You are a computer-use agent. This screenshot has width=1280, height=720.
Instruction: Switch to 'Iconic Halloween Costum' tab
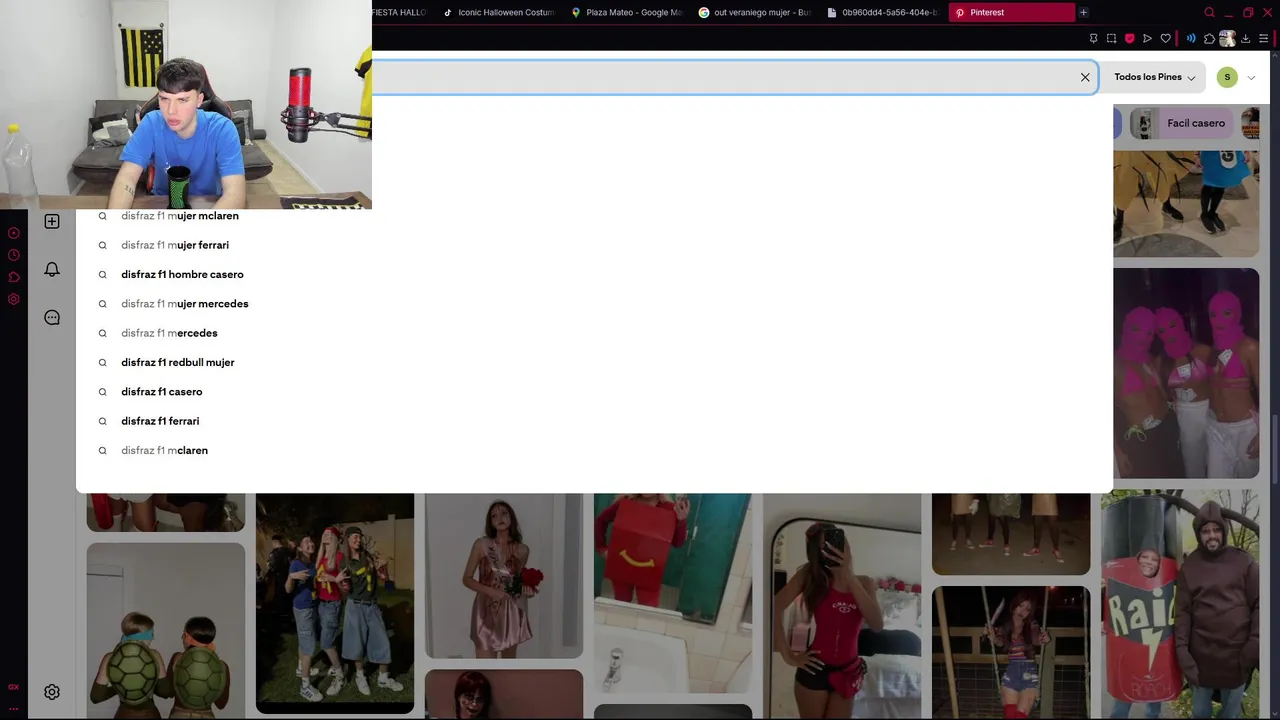[x=498, y=12]
